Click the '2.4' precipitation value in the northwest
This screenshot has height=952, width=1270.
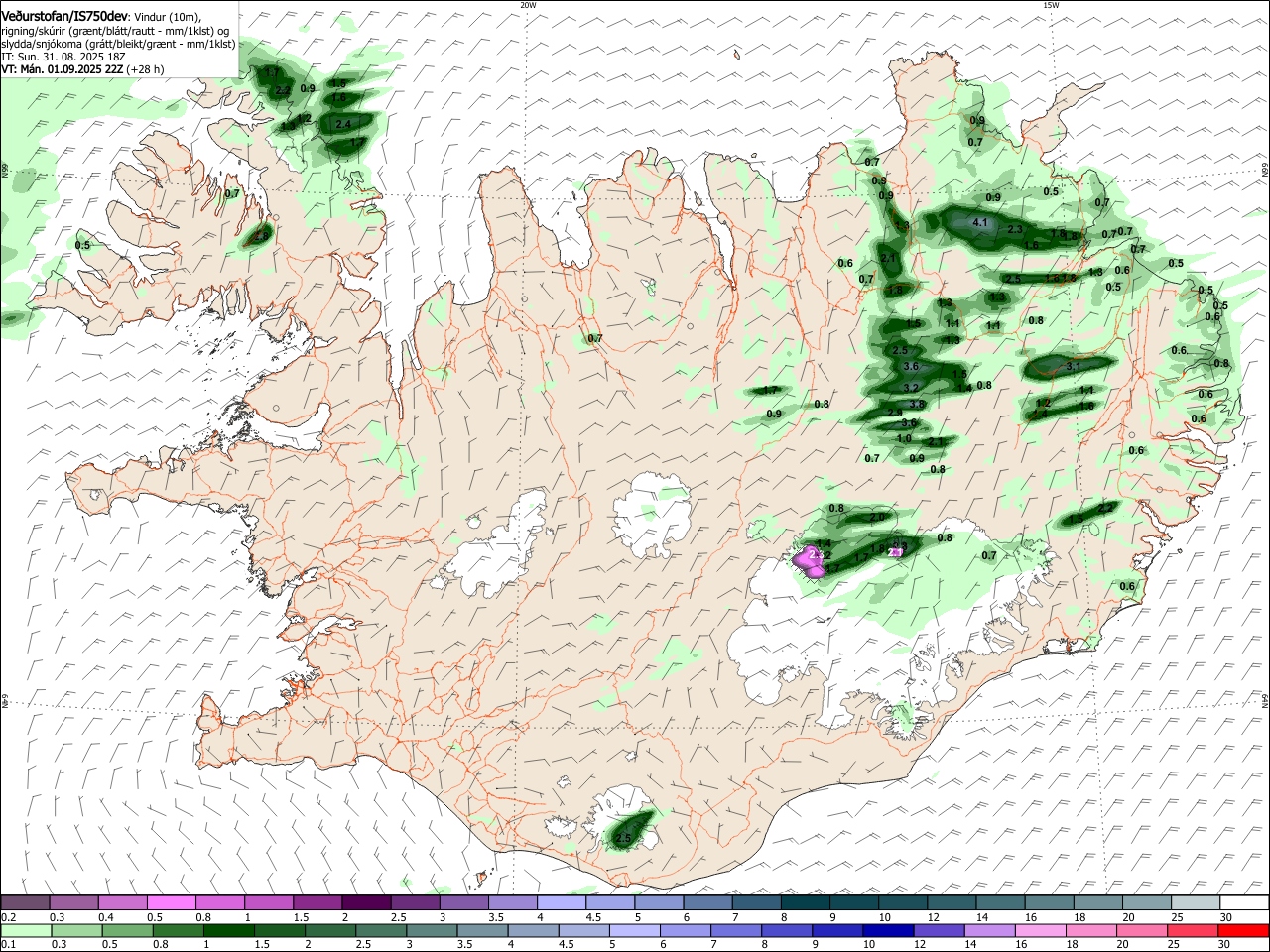coord(344,124)
